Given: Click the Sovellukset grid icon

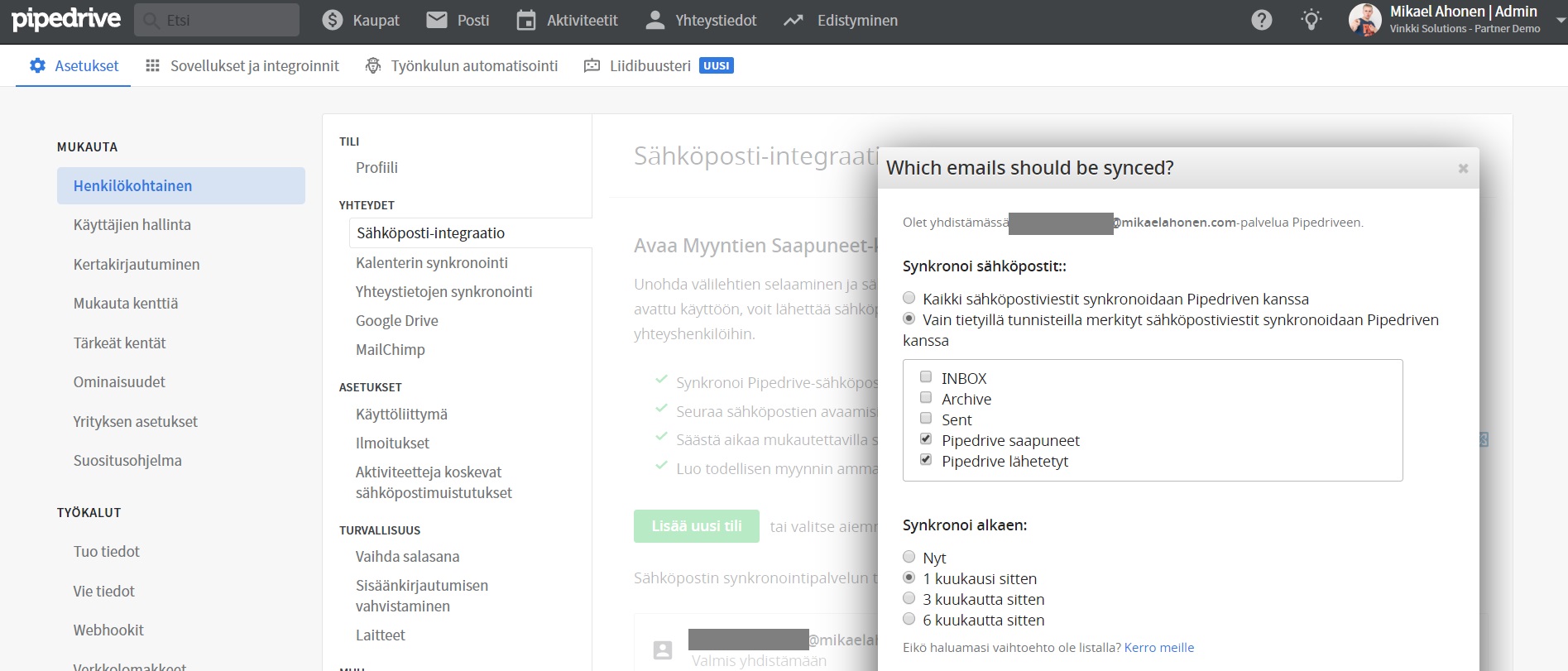Looking at the screenshot, I should pos(152,65).
